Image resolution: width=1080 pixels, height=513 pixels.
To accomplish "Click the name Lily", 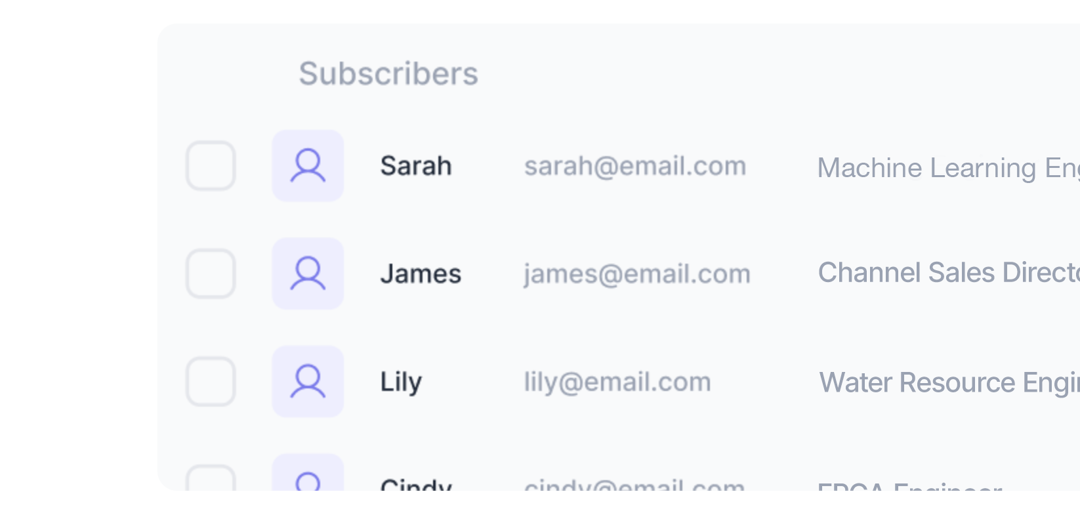I will click(x=401, y=382).
